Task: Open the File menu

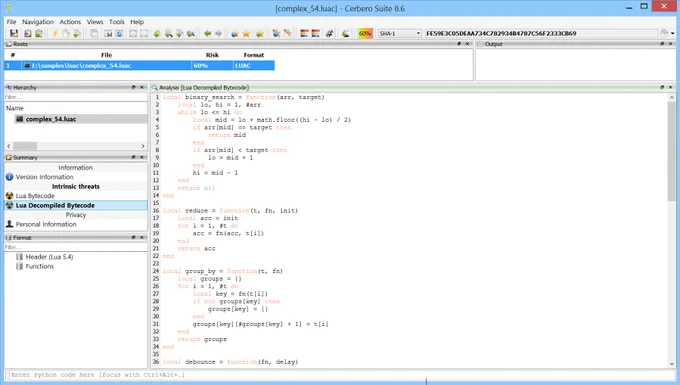Action: coord(11,22)
